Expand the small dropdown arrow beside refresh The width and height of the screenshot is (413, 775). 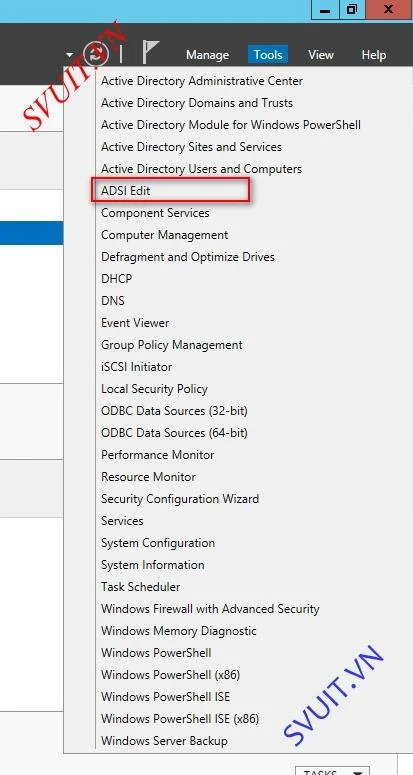click(x=70, y=55)
